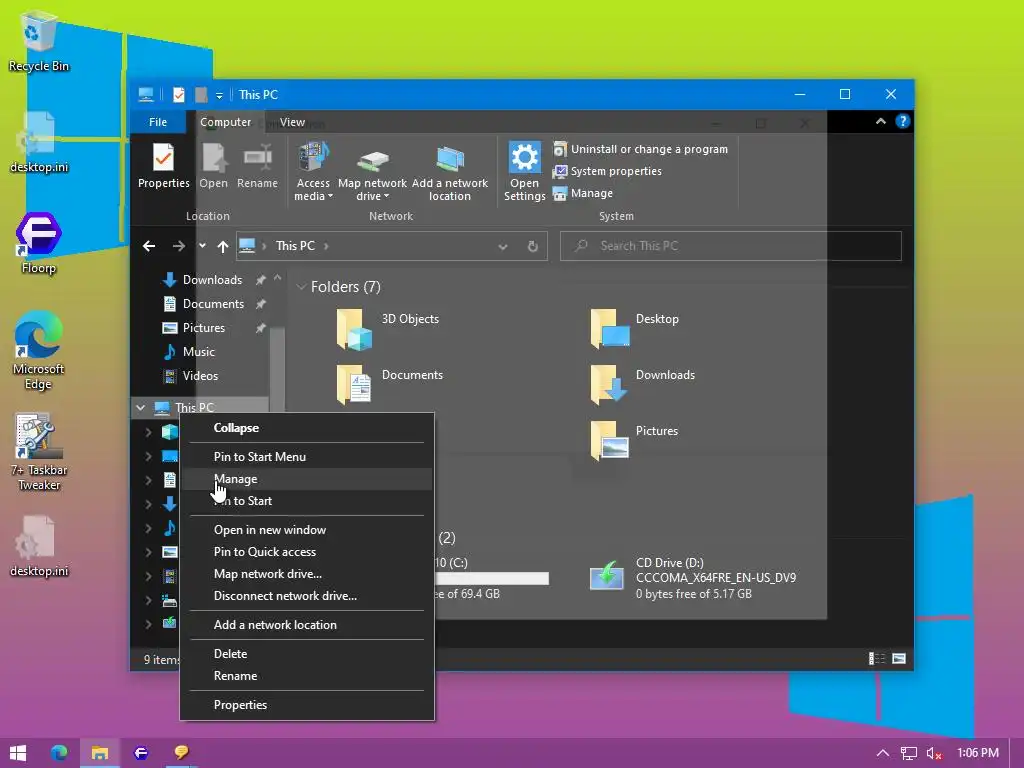The height and width of the screenshot is (768, 1024).
Task: Select Pictures in Quick access pane
Action: [x=203, y=328]
